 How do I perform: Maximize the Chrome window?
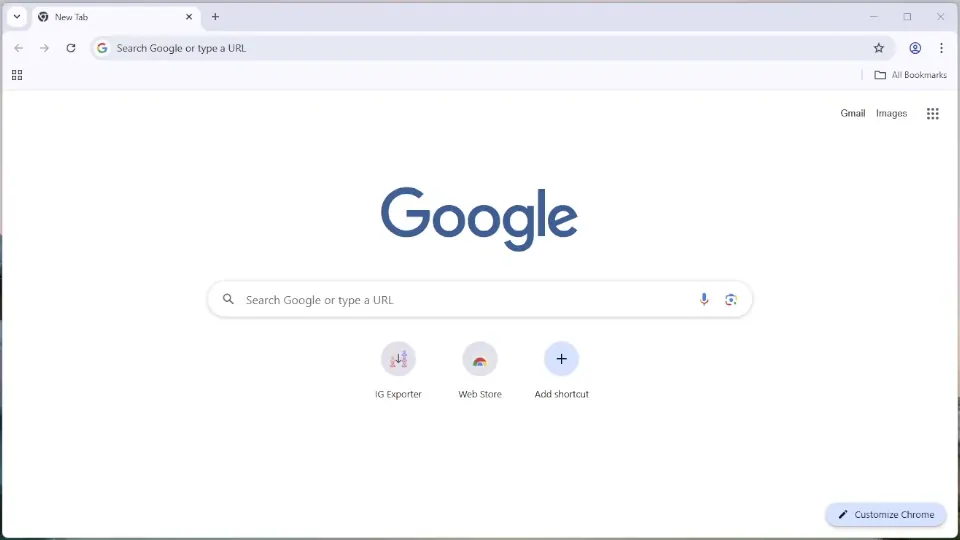click(907, 17)
